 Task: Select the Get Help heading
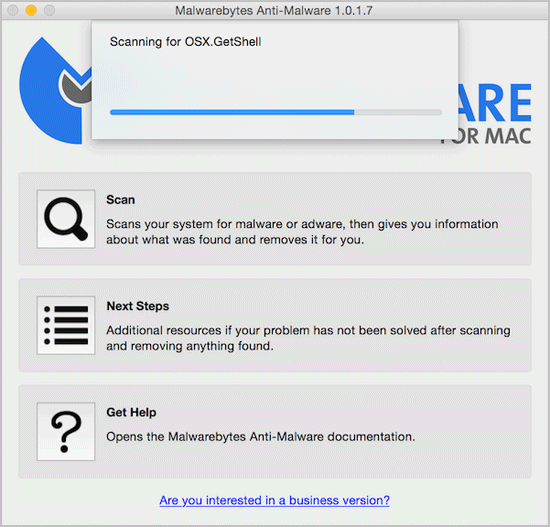pyautogui.click(x=131, y=412)
